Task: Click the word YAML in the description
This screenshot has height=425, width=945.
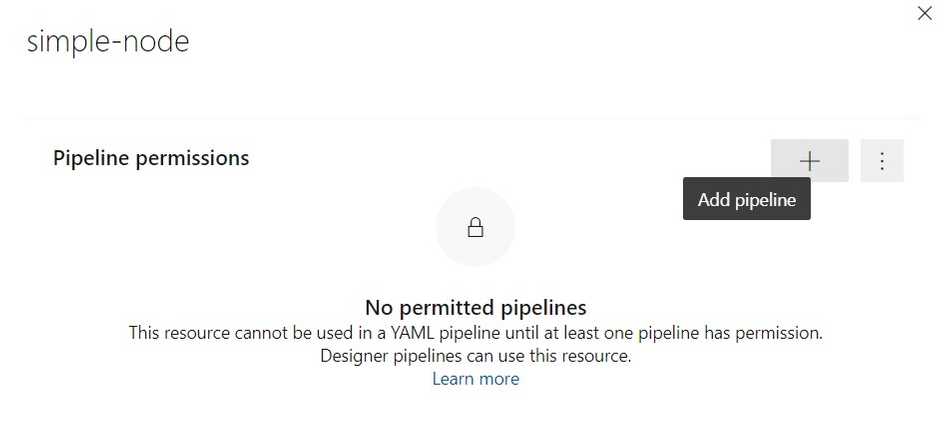Action: 412,333
